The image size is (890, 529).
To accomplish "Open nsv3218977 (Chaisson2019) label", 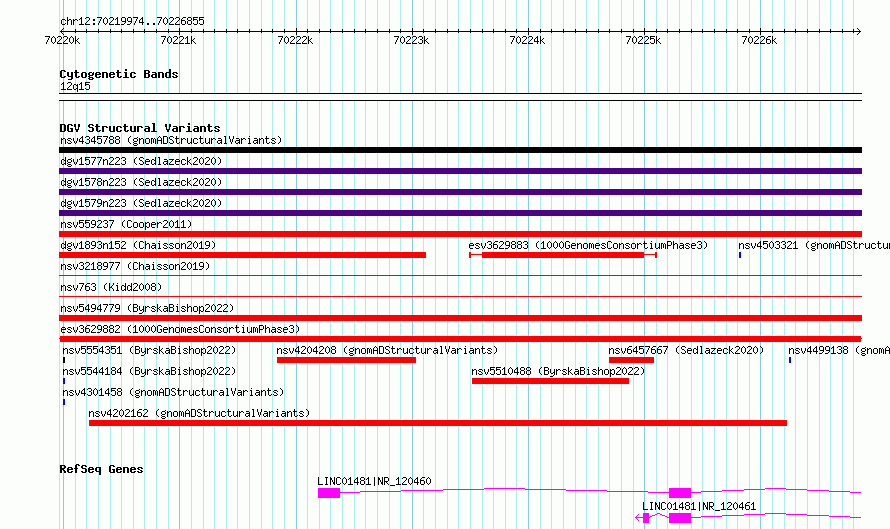I will [135, 266].
